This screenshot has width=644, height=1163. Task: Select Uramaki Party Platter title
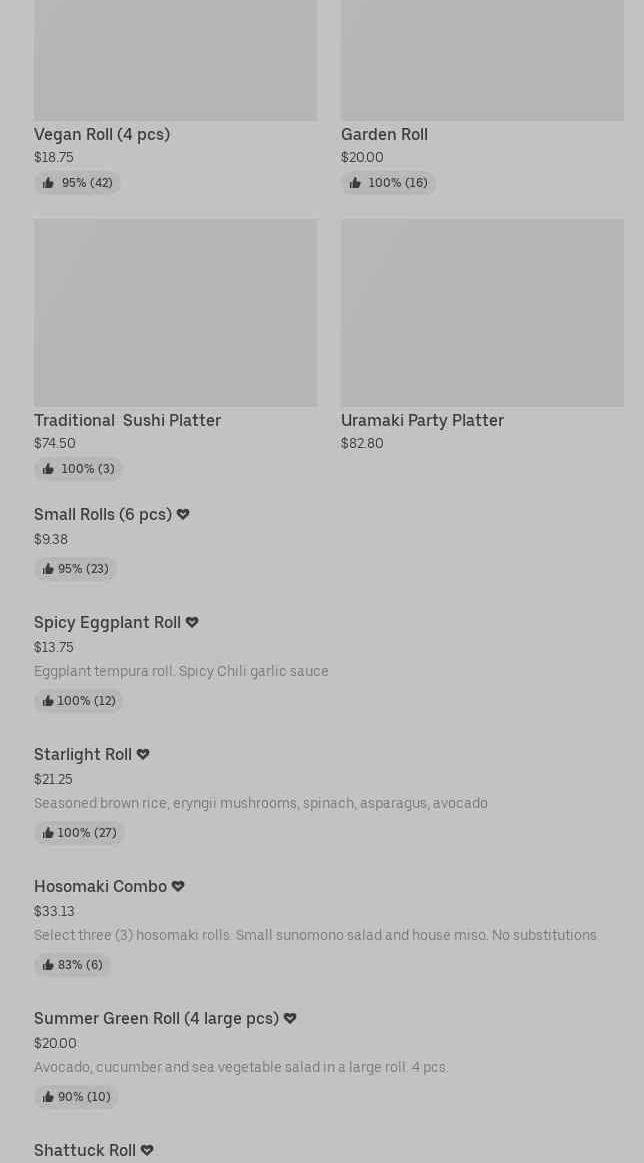(x=422, y=420)
